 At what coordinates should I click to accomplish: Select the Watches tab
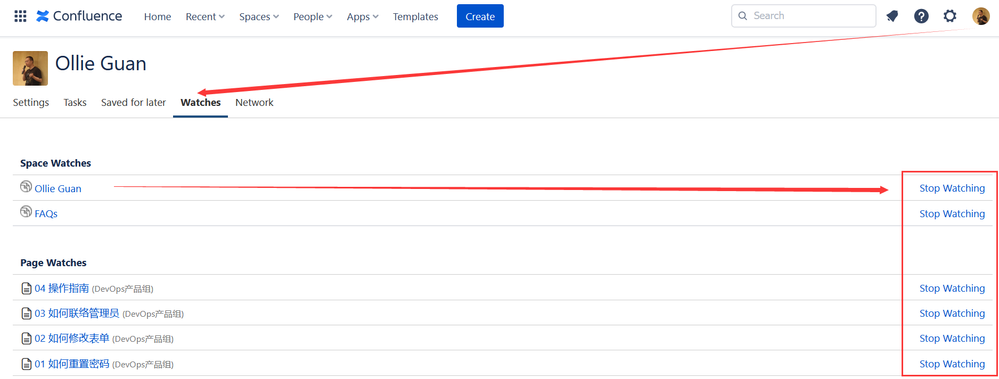click(201, 103)
